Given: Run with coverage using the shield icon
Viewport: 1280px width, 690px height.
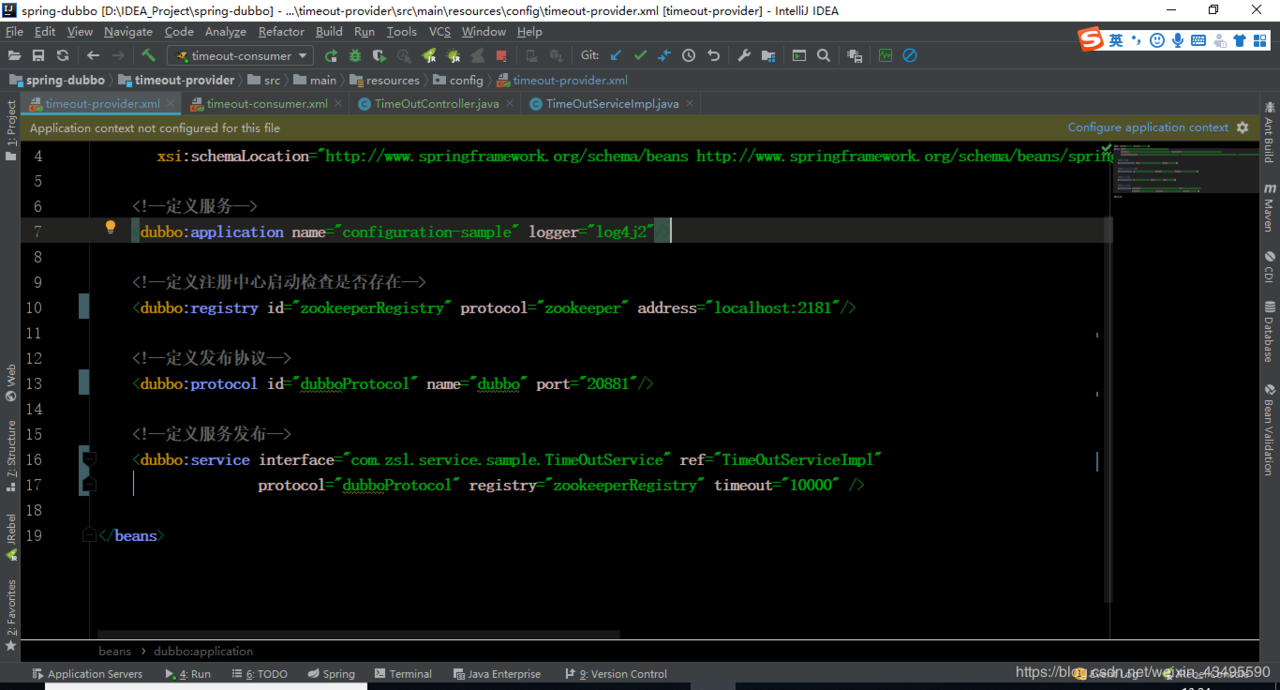Looking at the screenshot, I should [379, 56].
